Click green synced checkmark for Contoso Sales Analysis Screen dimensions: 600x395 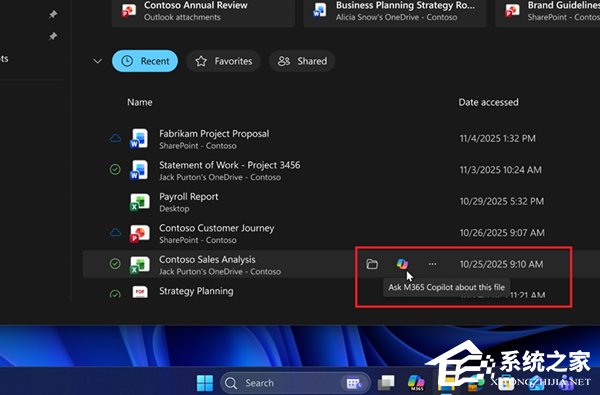(x=115, y=264)
